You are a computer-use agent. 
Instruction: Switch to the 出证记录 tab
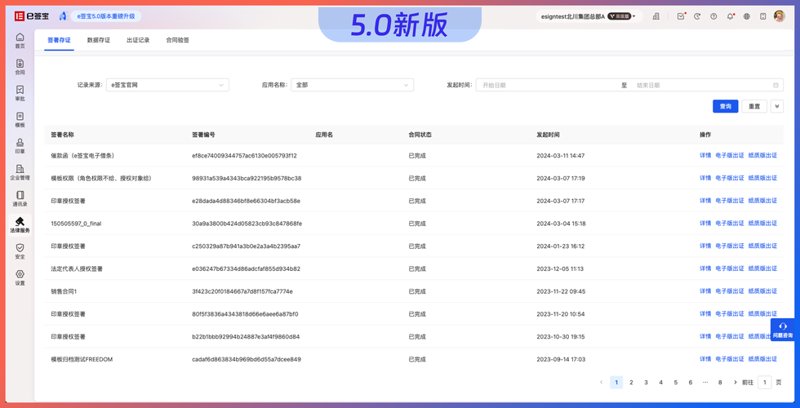[138, 40]
